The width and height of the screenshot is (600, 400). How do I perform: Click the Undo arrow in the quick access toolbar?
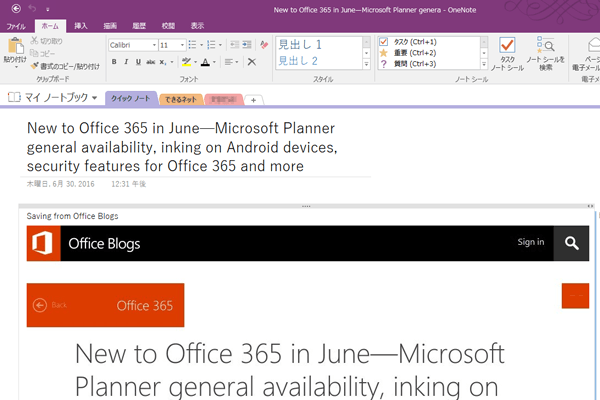click(x=33, y=8)
